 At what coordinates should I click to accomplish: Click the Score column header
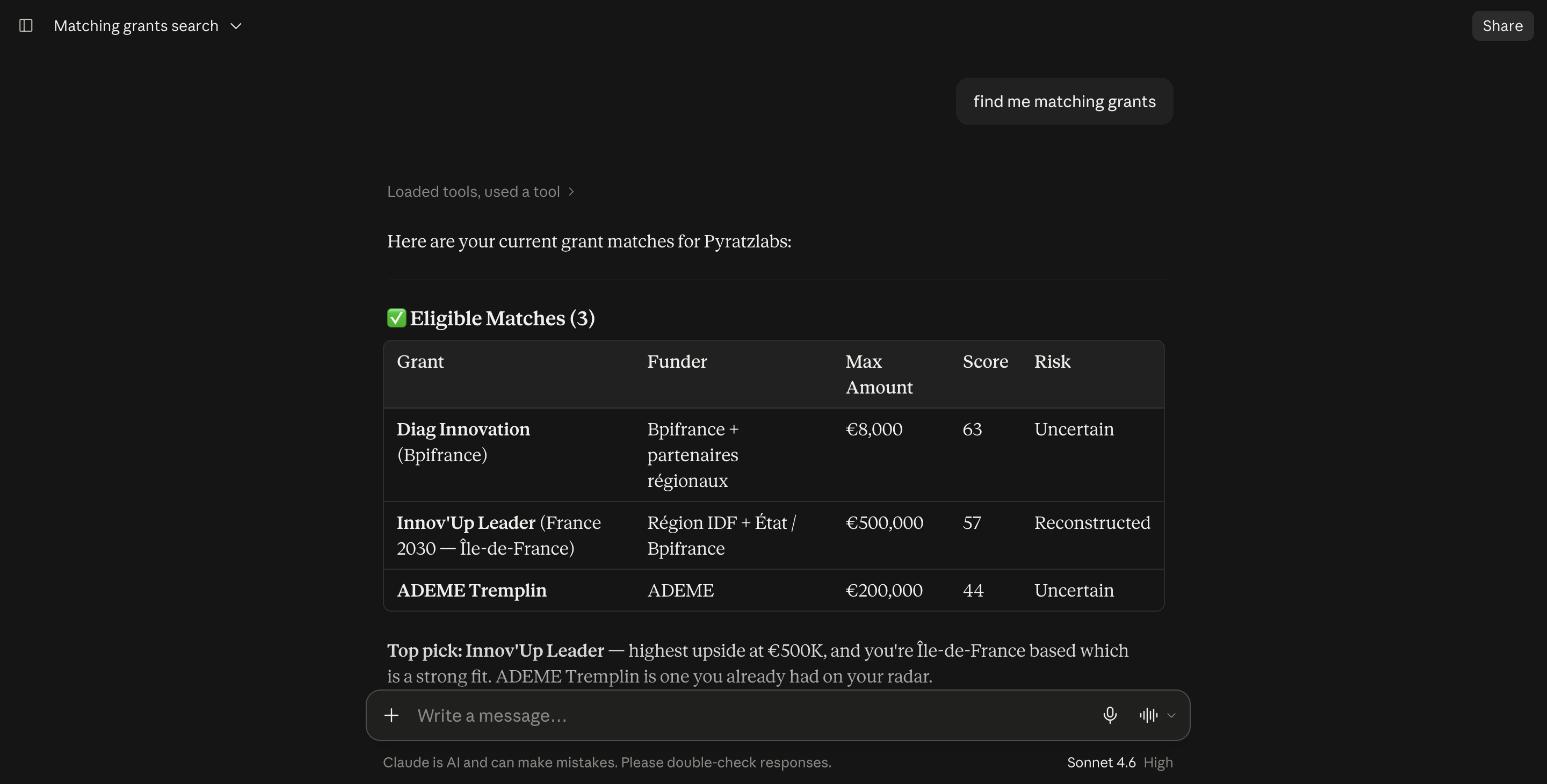click(x=985, y=362)
